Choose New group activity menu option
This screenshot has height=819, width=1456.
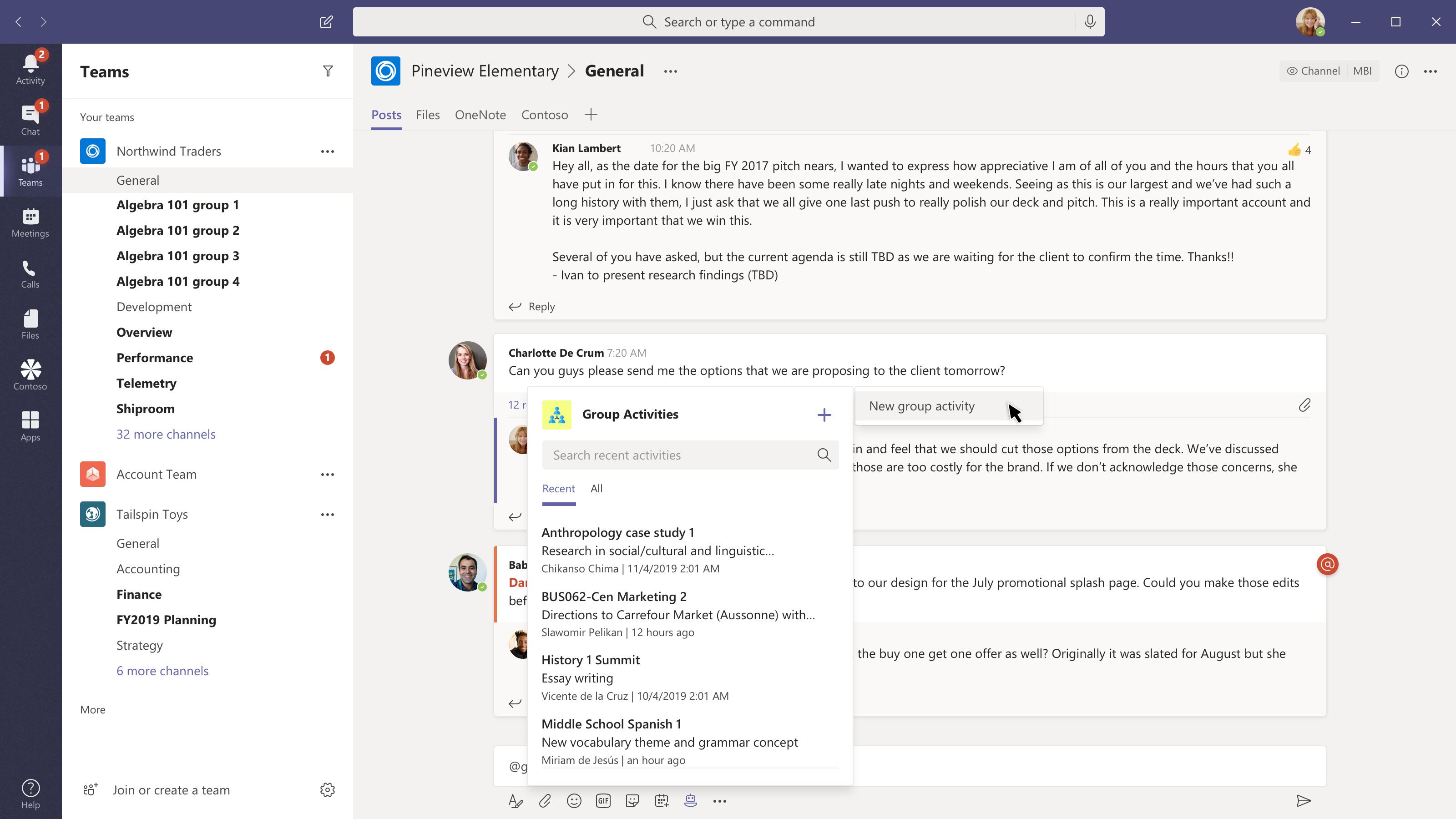[921, 406]
